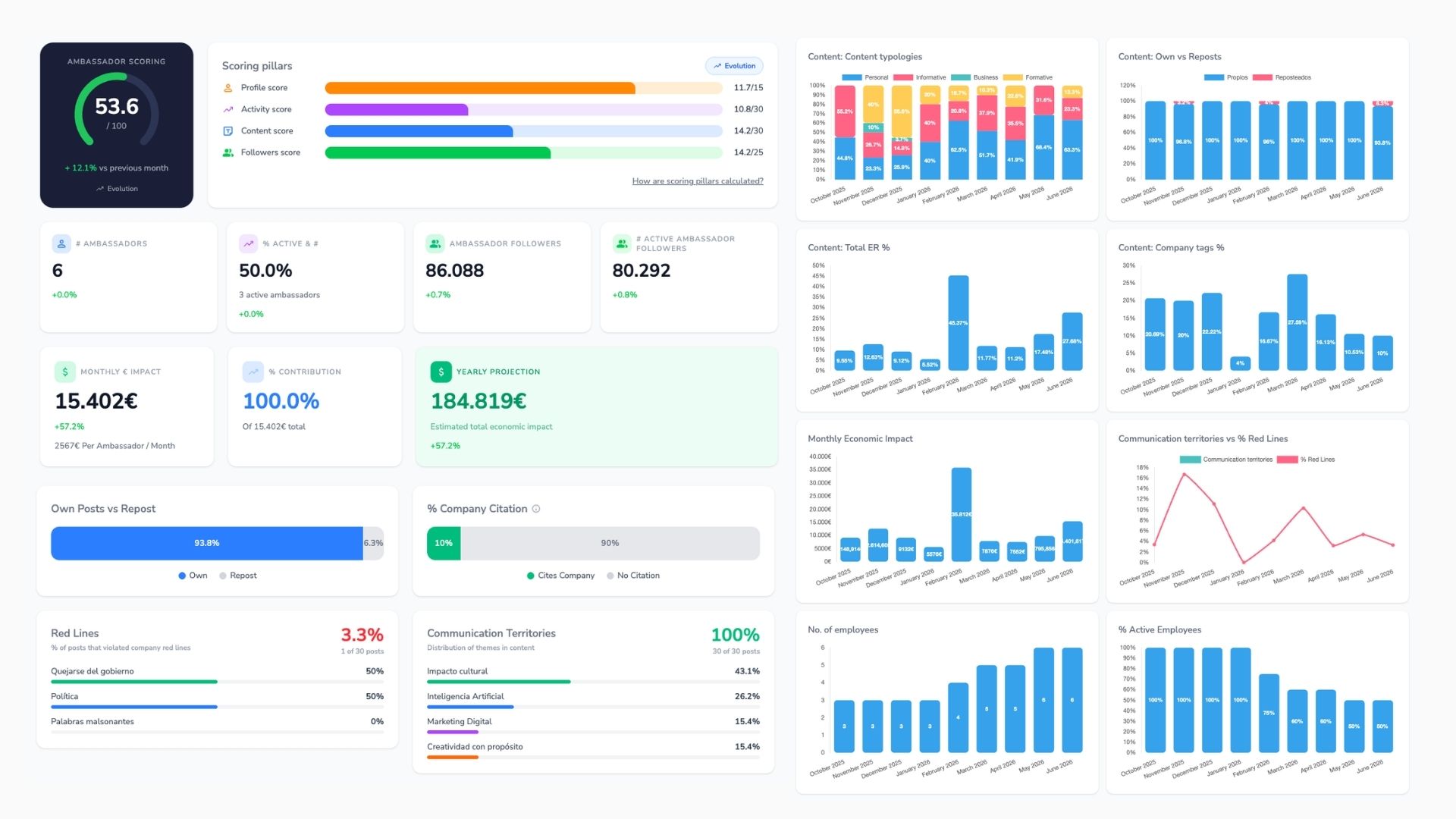Click the Active Ambassador Followers card icon
Image resolution: width=1456 pixels, height=819 pixels.
[622, 243]
